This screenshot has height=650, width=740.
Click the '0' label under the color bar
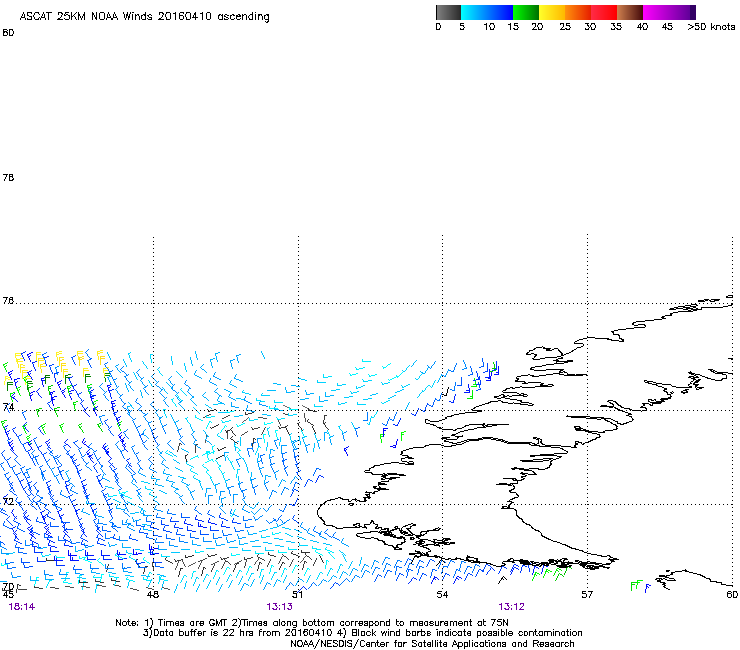click(438, 27)
